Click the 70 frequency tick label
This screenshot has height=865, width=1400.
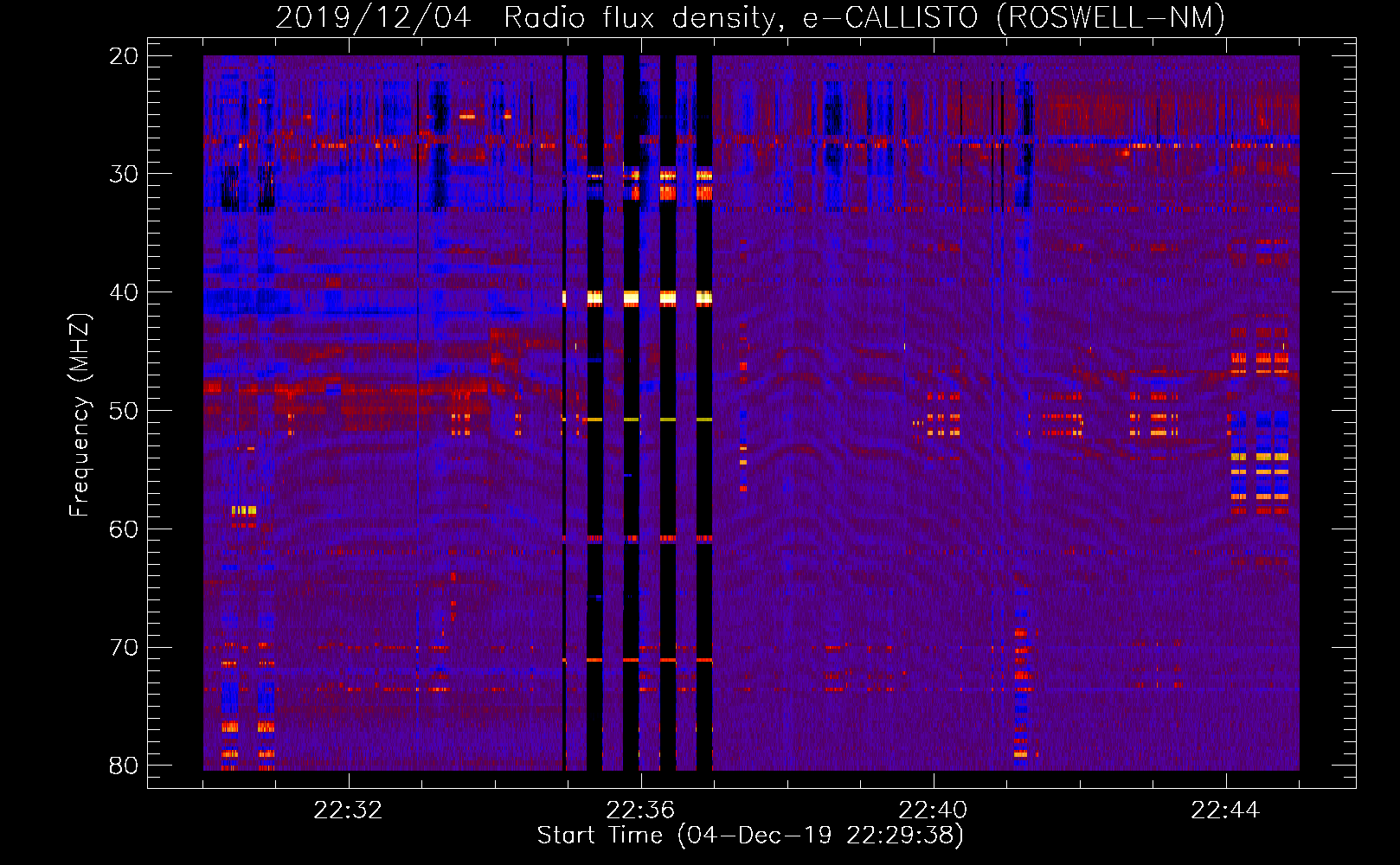(x=124, y=648)
